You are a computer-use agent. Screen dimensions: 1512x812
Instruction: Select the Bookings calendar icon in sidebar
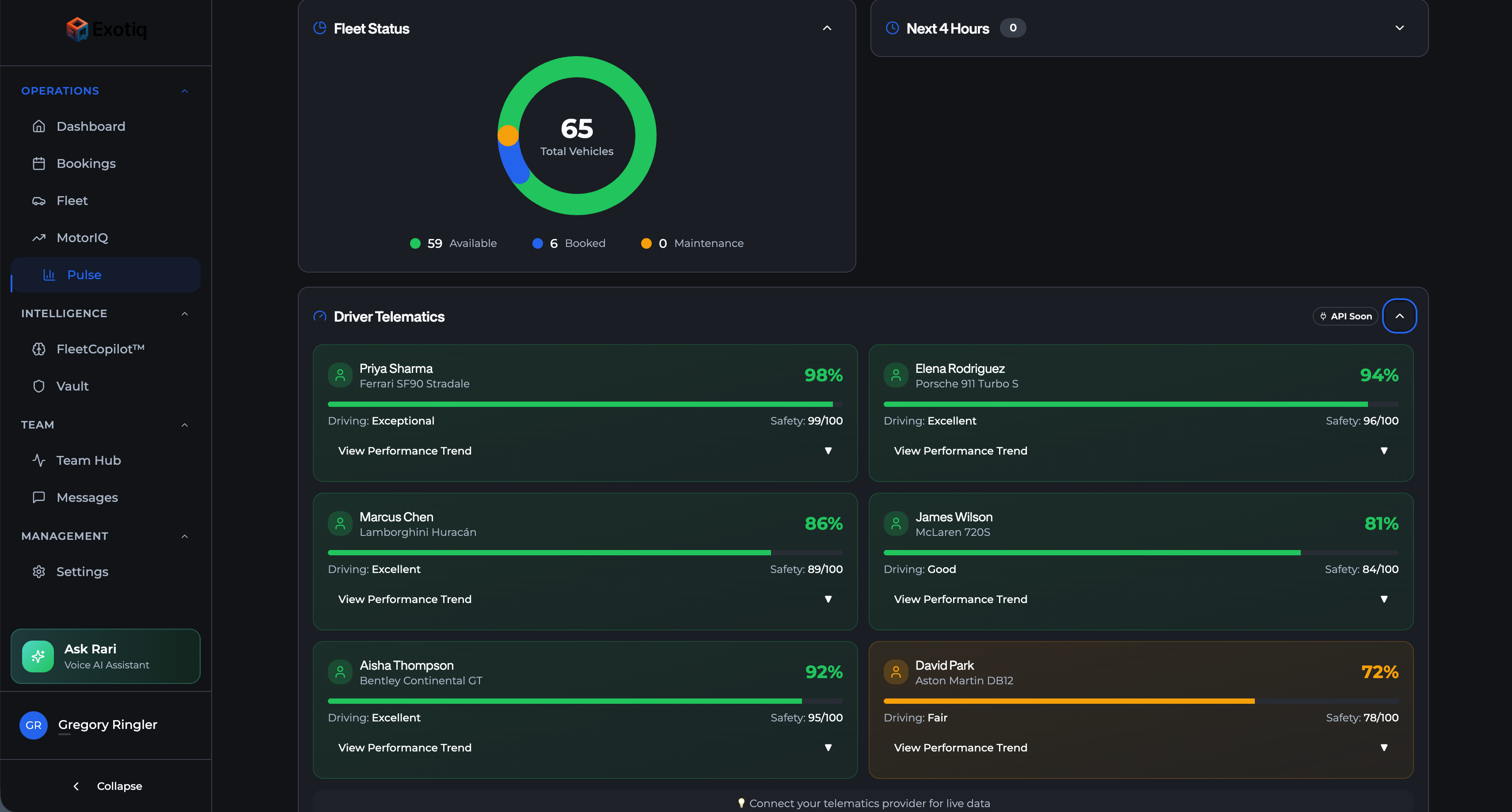pyautogui.click(x=39, y=163)
